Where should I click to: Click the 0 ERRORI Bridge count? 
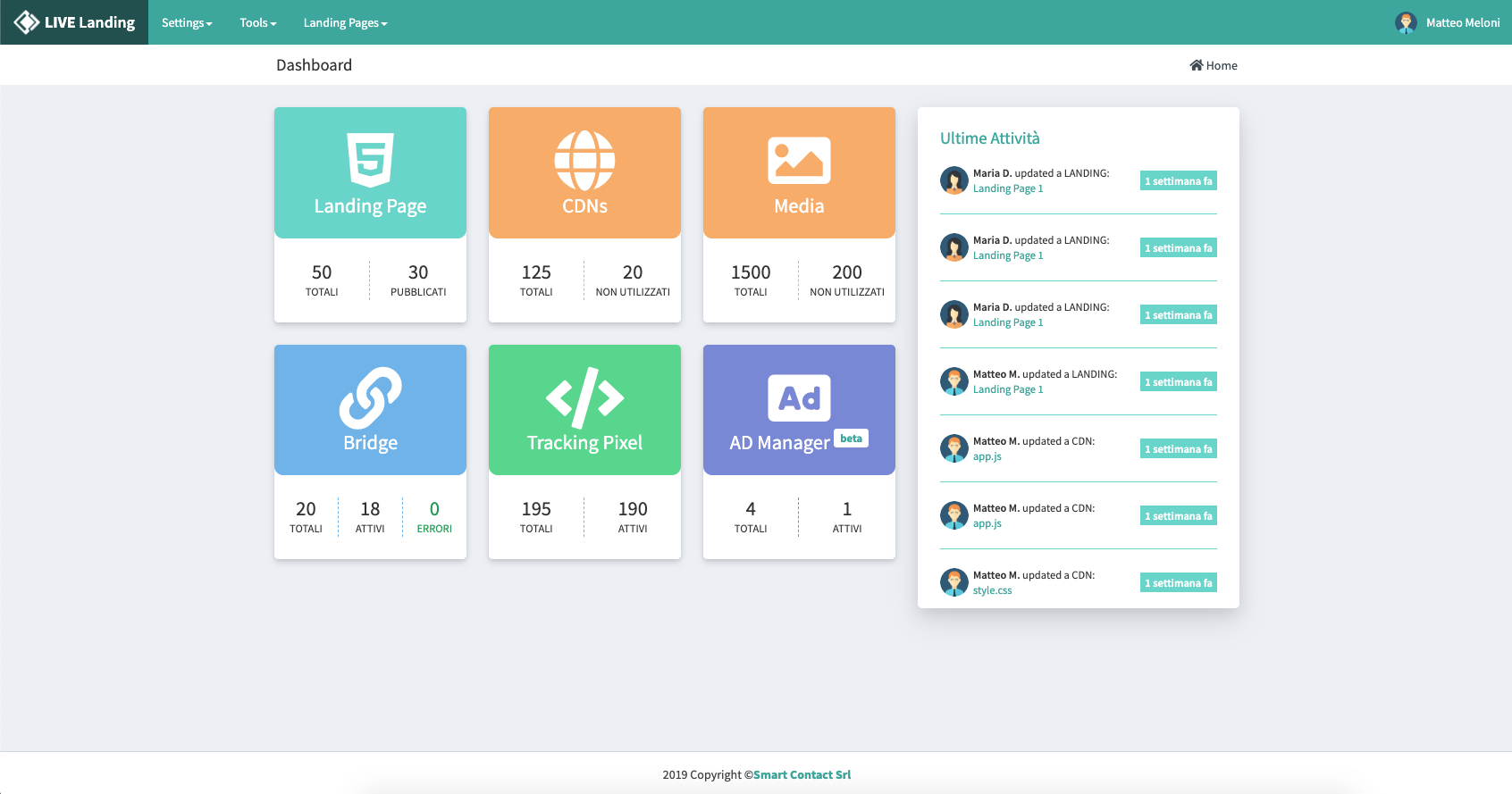click(434, 516)
